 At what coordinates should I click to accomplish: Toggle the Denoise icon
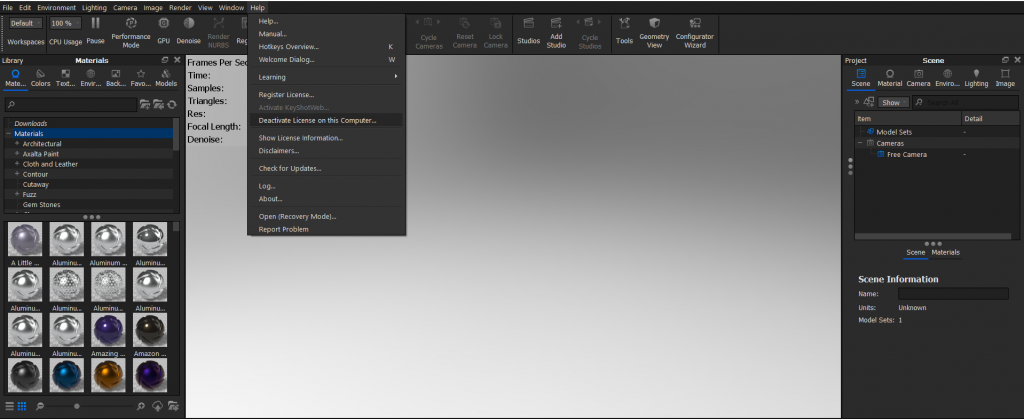pyautogui.click(x=189, y=30)
